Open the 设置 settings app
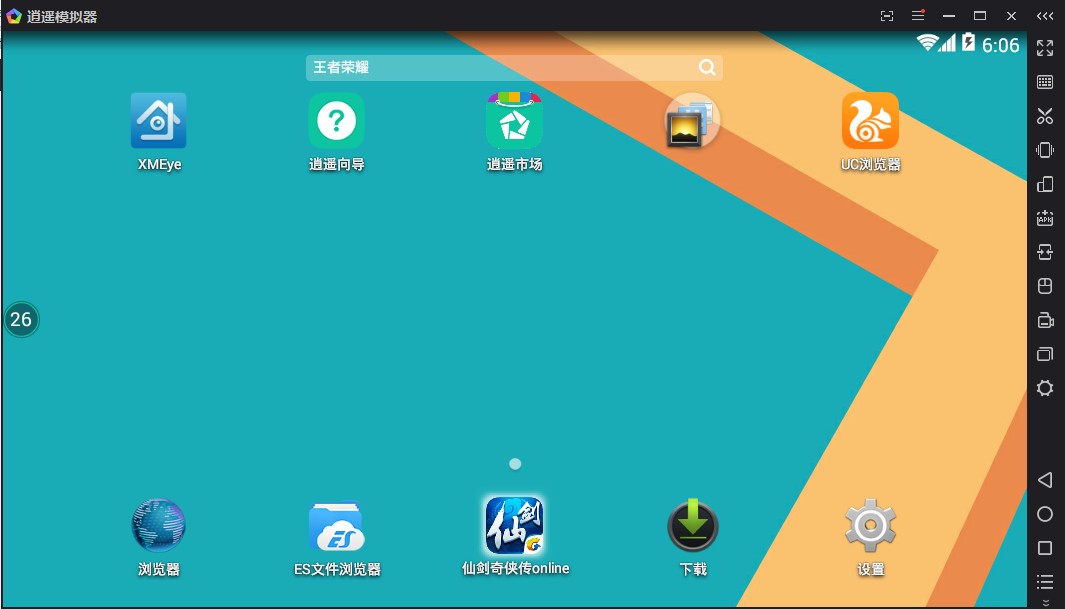 (870, 525)
